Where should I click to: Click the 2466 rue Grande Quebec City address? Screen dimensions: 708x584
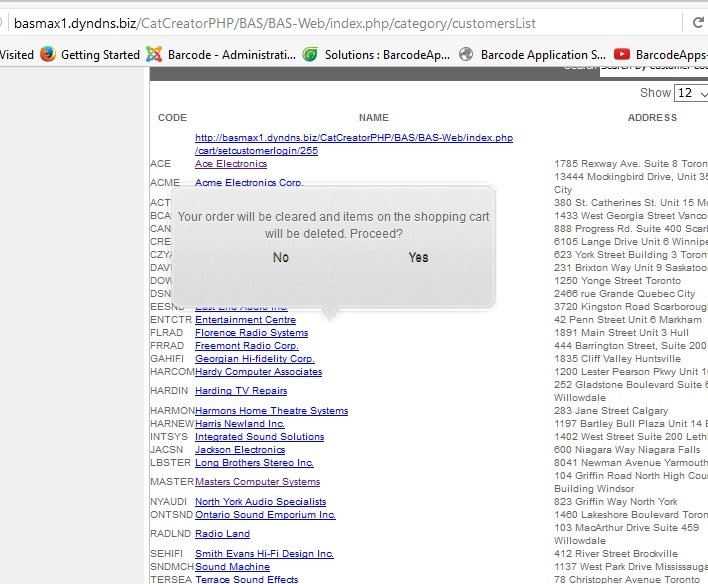[x=624, y=294]
